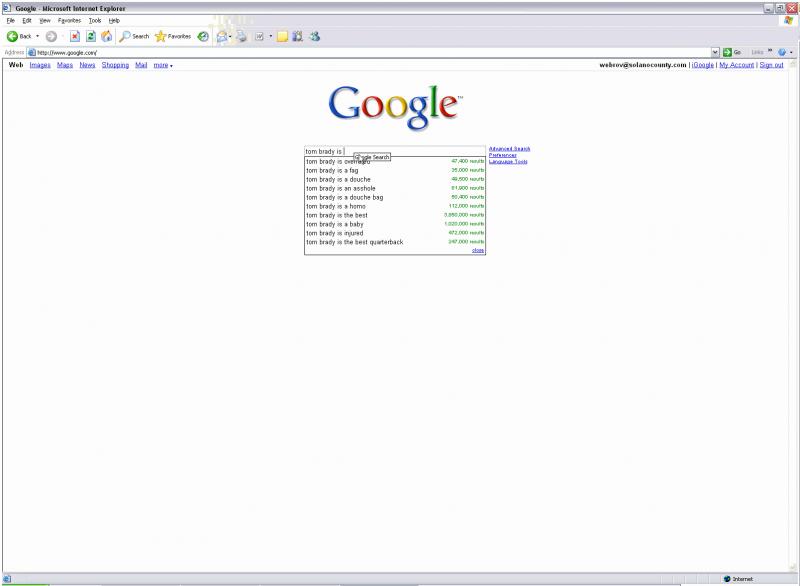
Task: Expand the Mail icon dropdown arrow
Action: [230, 36]
